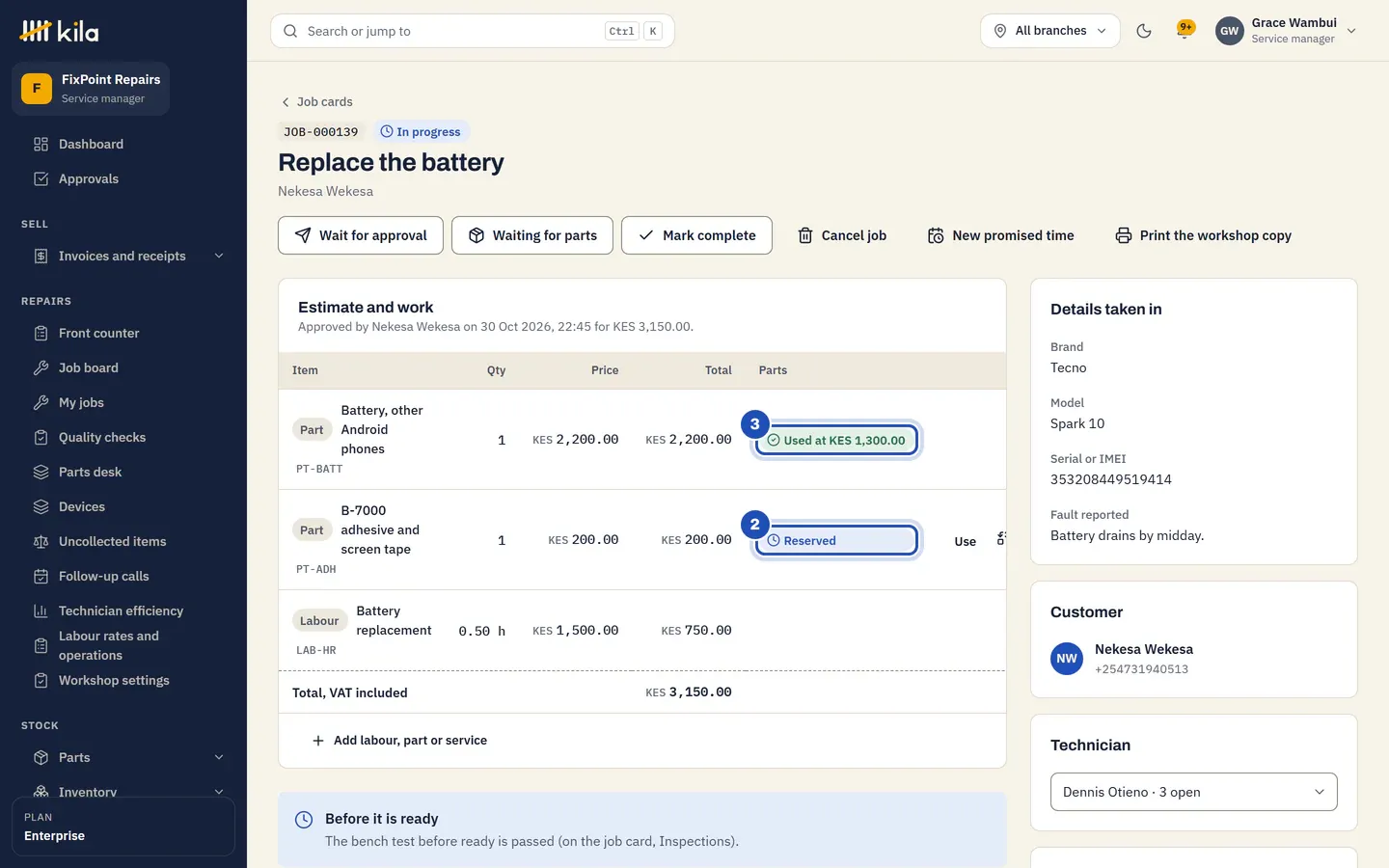Click the Dashboard grid icon
Screen dimensions: 1389x868
point(41,145)
